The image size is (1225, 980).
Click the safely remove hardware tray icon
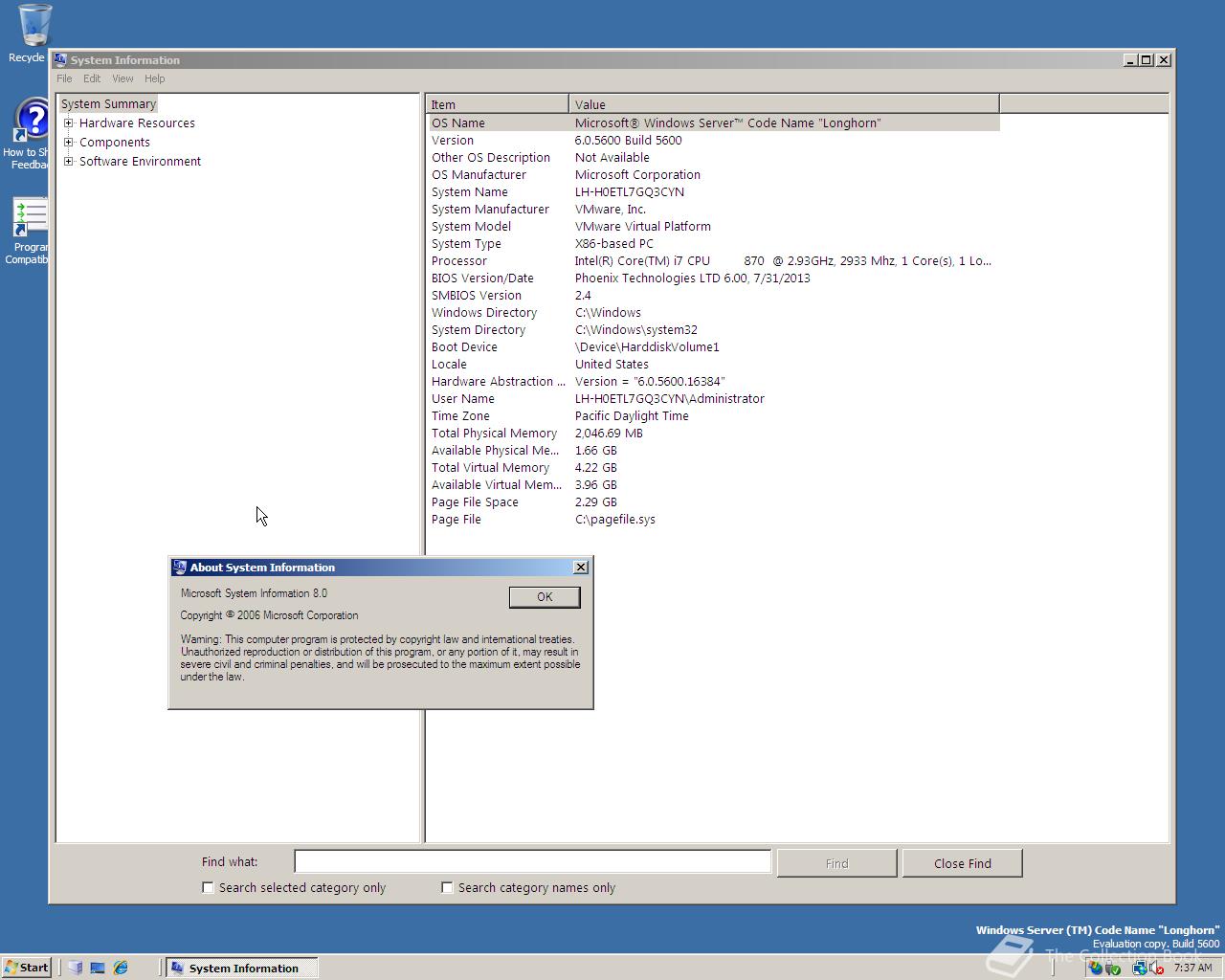coord(1112,968)
